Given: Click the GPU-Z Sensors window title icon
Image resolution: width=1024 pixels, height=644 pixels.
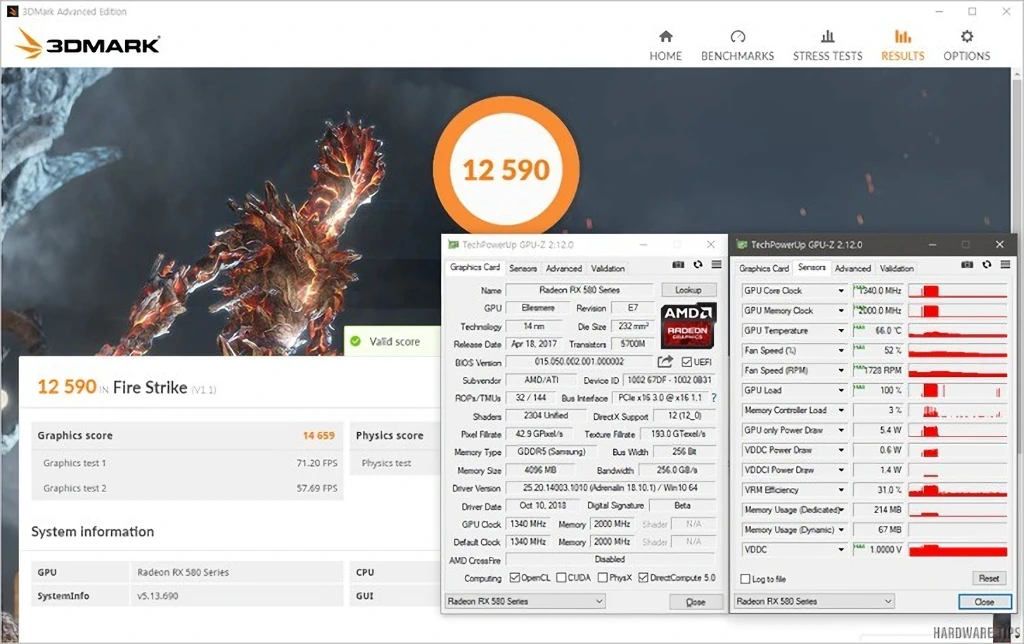Looking at the screenshot, I should click(741, 244).
